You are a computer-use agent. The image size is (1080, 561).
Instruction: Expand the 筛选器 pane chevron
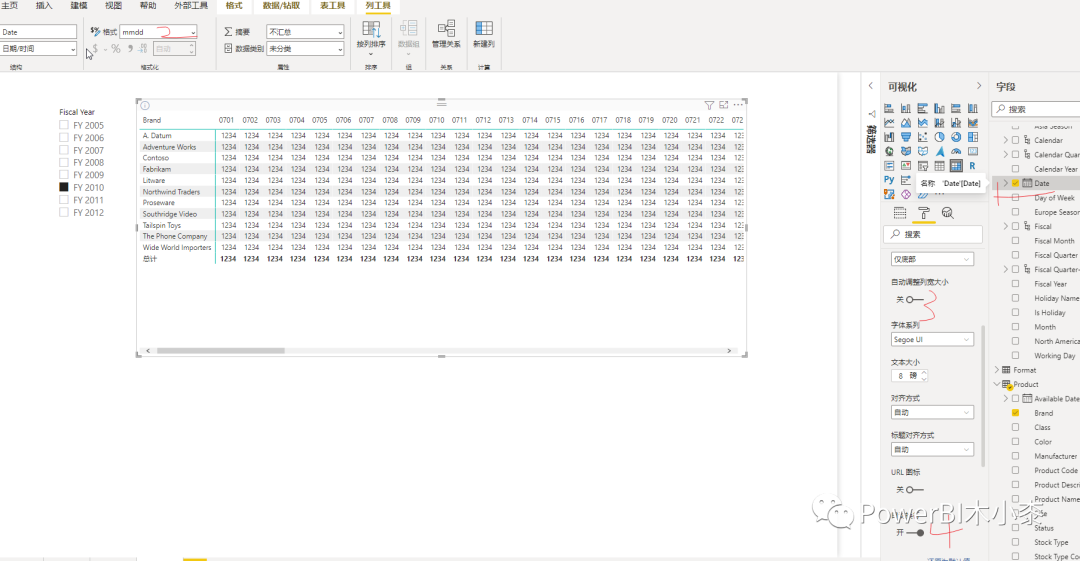click(x=871, y=86)
